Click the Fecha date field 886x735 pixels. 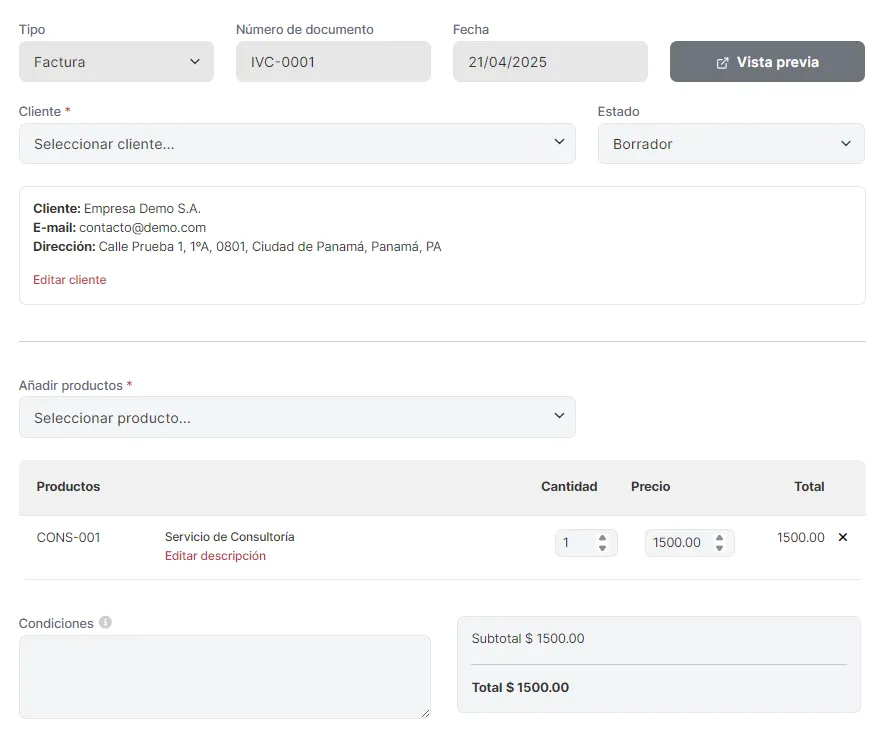tap(550, 62)
